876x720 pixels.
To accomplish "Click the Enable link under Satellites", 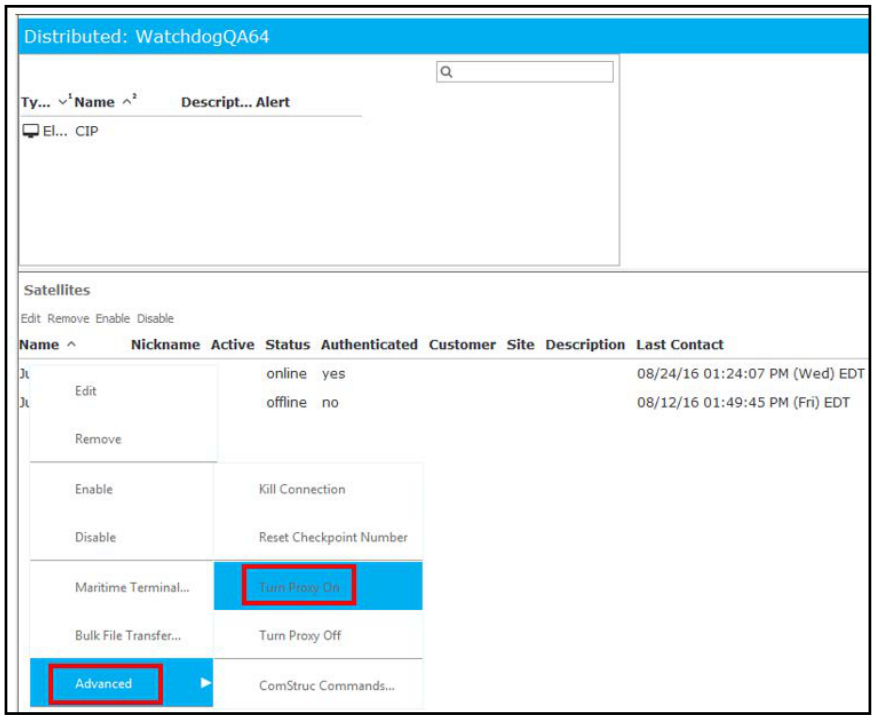I will tap(113, 318).
